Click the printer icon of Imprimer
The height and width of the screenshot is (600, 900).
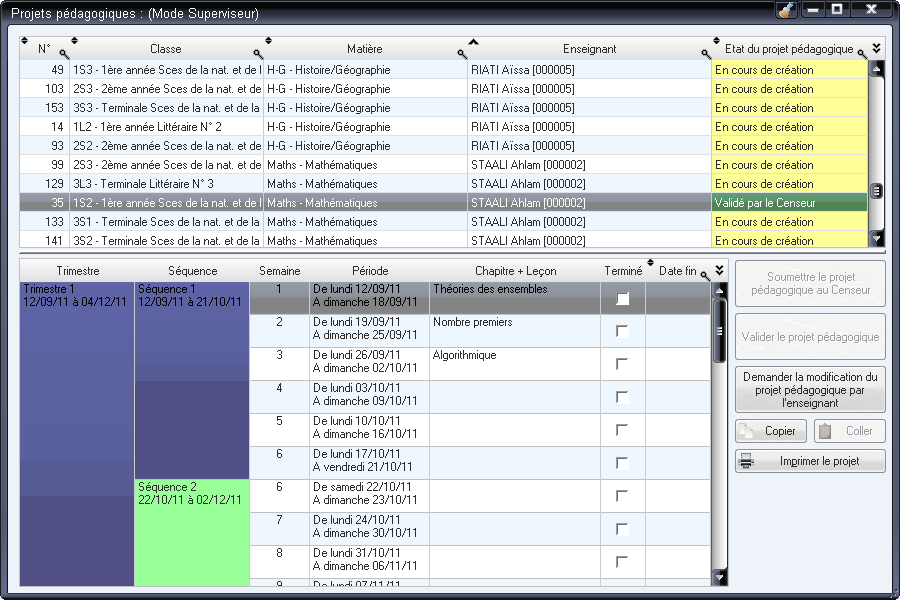point(746,461)
